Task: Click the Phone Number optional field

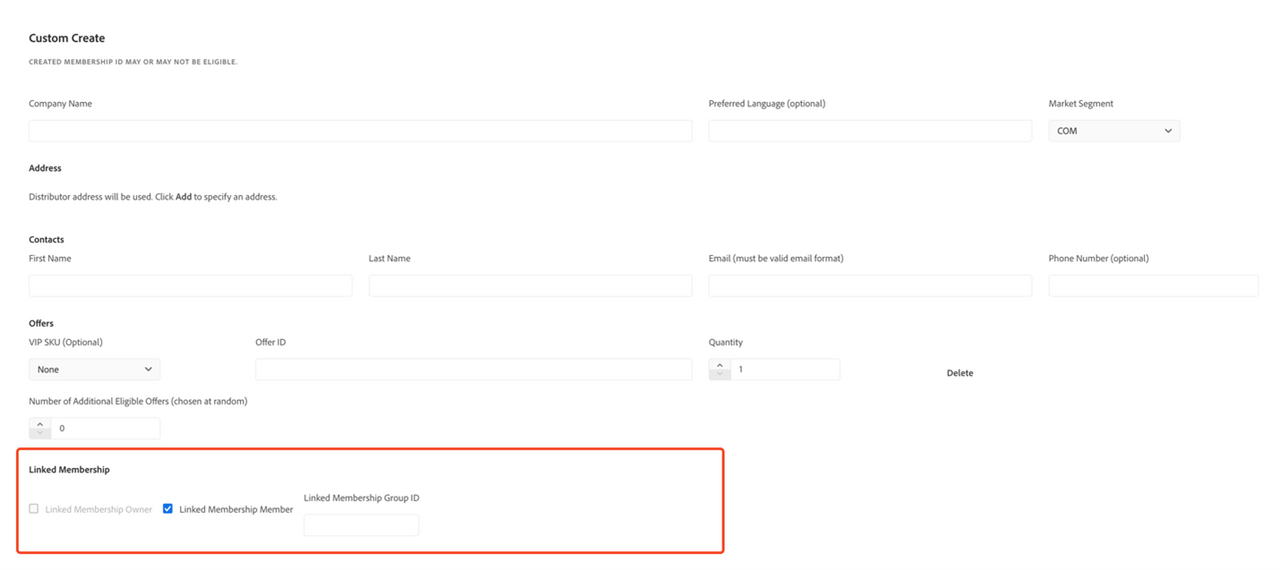Action: coord(1153,286)
